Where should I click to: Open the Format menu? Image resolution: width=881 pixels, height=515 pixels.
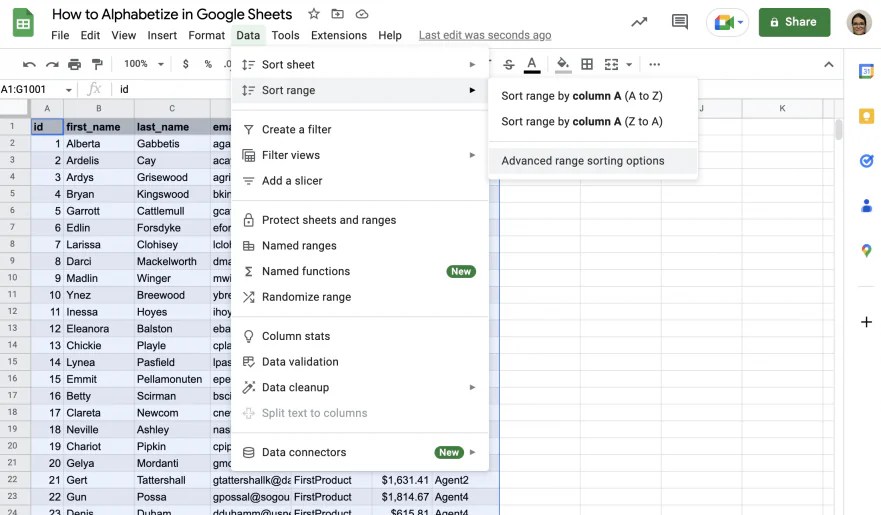(206, 35)
